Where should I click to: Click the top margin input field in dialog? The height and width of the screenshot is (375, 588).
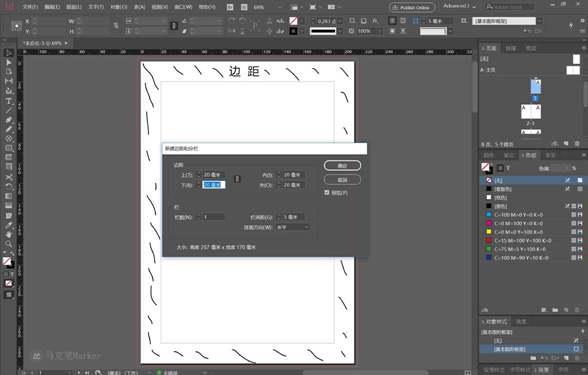214,175
